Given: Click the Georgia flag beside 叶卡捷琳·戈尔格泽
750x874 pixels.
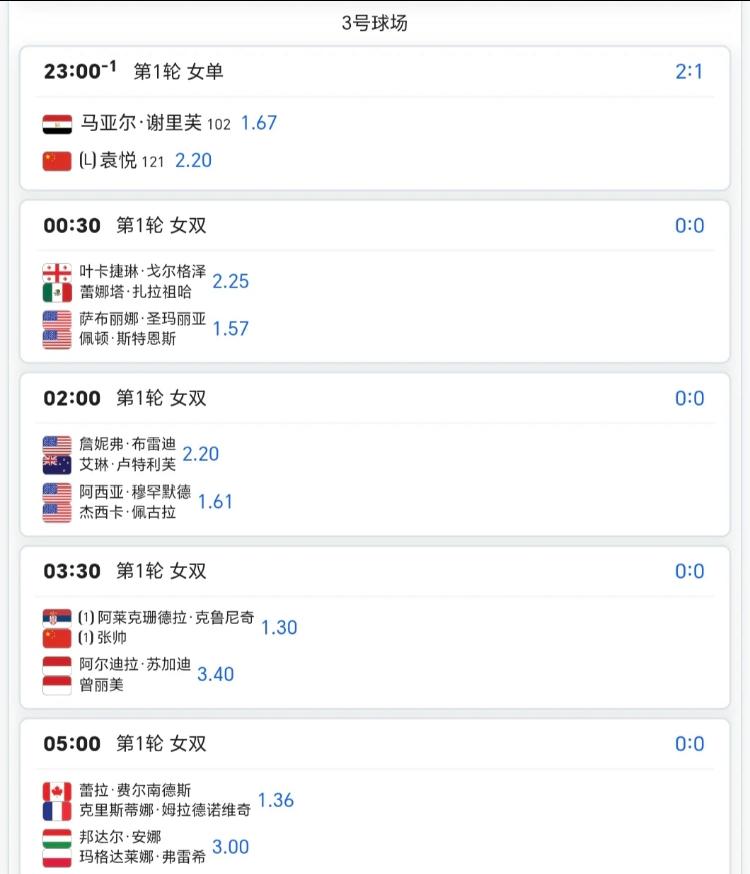Looking at the screenshot, I should click(57, 272).
